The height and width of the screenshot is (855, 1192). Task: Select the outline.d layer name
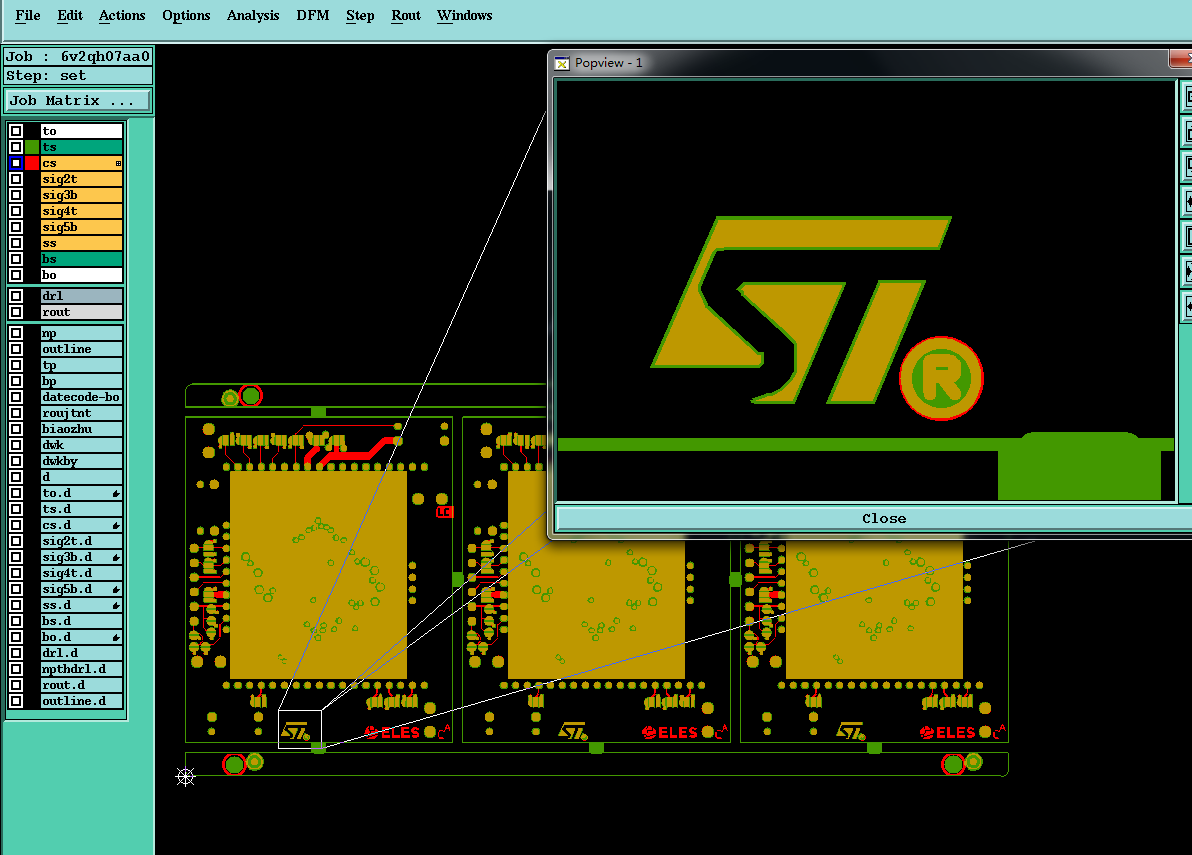81,701
